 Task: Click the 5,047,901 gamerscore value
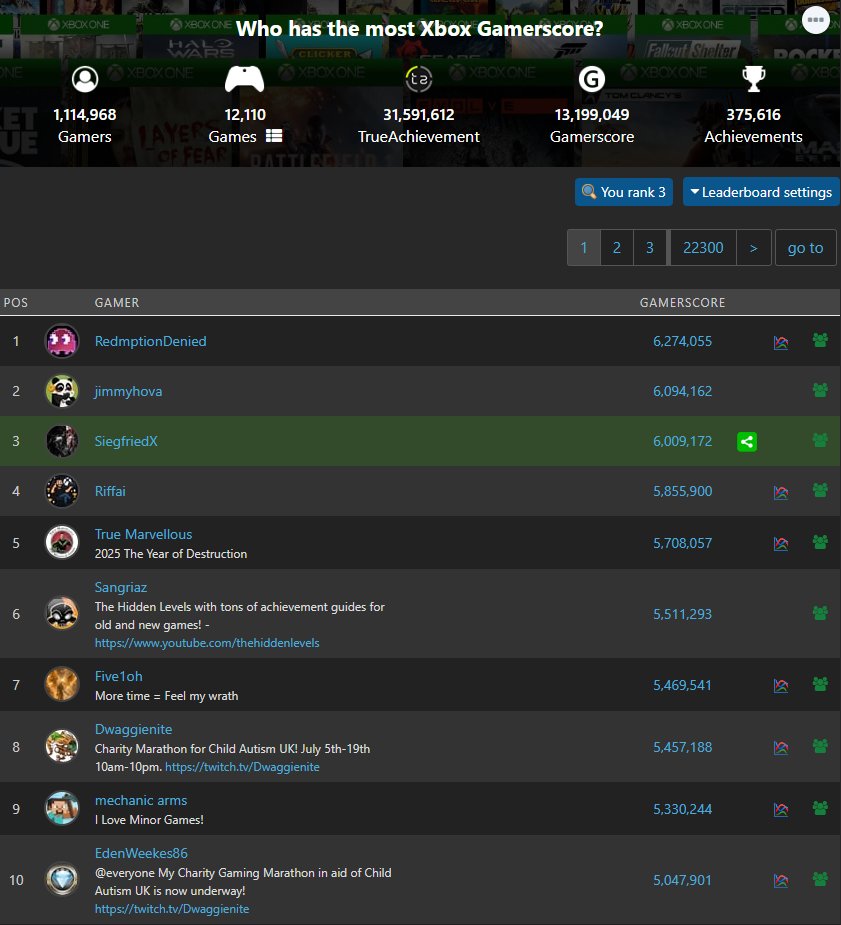point(682,880)
